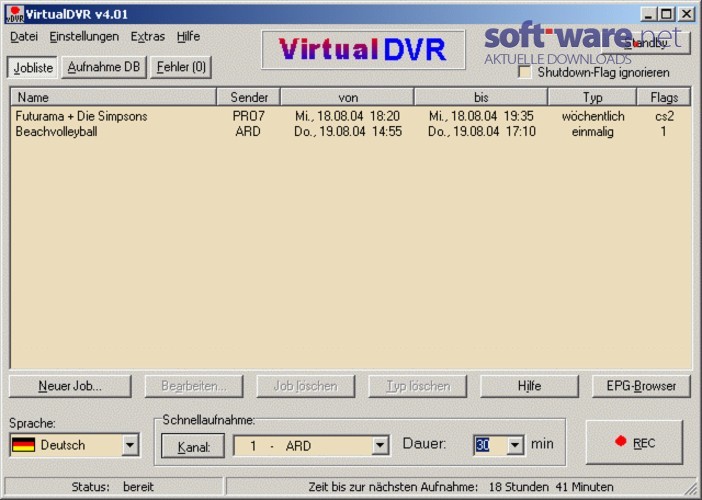Expand the channel dropdown arrow next to ARD
702x500 pixels.
point(380,445)
